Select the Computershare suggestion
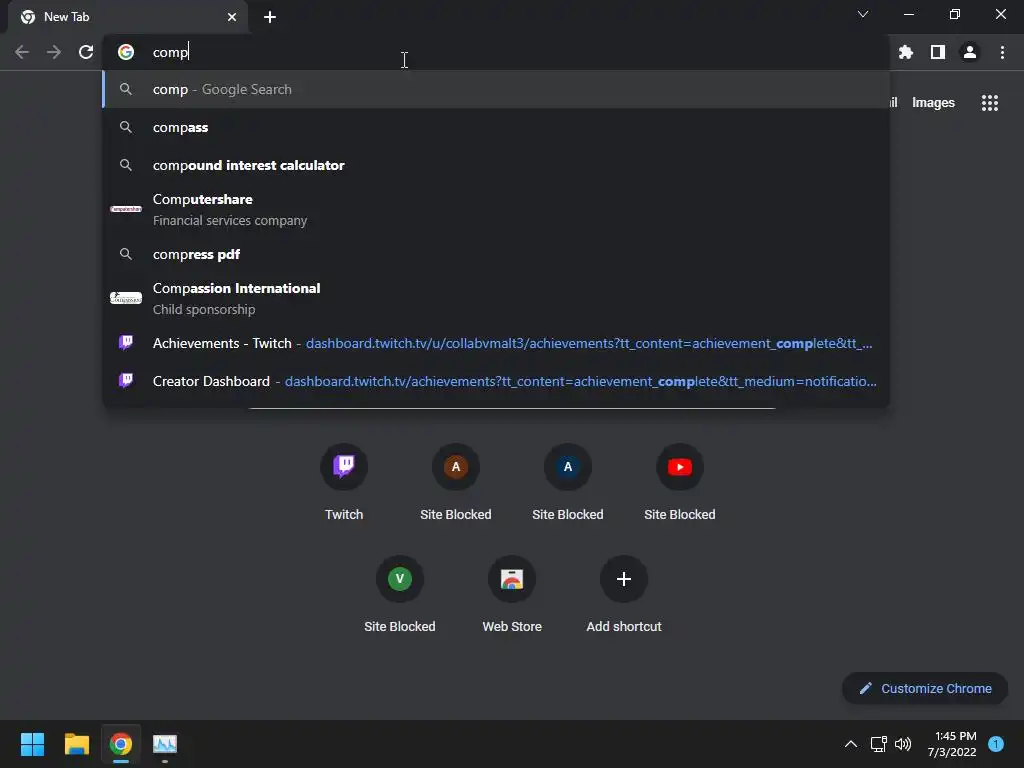This screenshot has width=1024, height=768. [496, 210]
